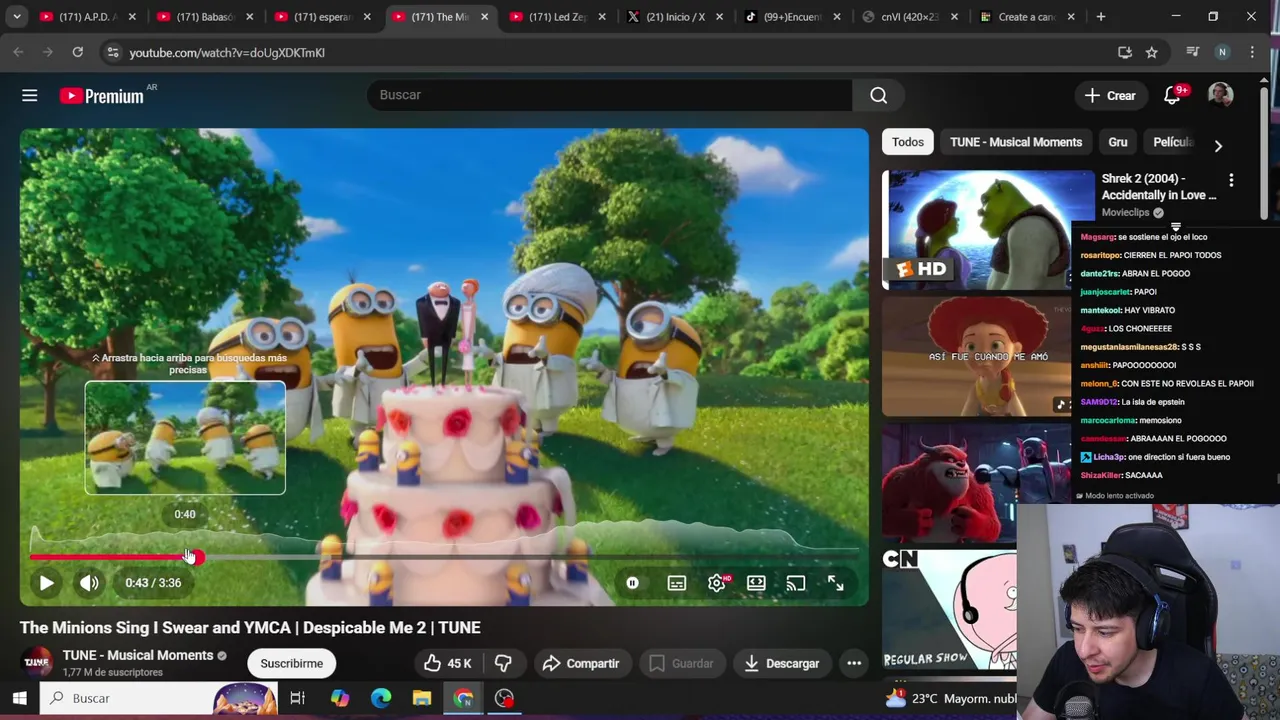Save video with the Guardar button
The width and height of the screenshot is (1280, 720).
pyautogui.click(x=681, y=663)
